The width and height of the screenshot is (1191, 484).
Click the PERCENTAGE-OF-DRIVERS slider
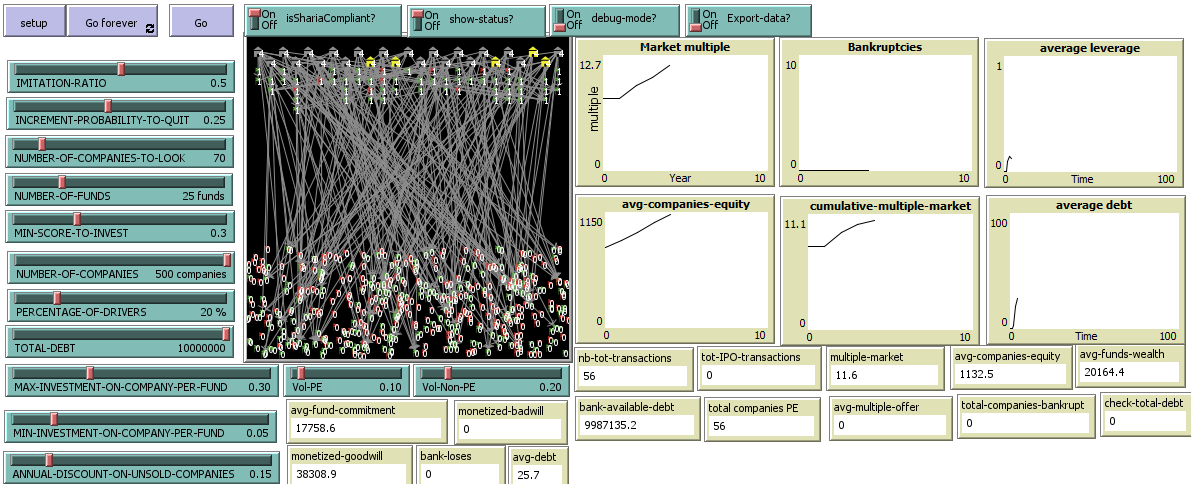[118, 304]
